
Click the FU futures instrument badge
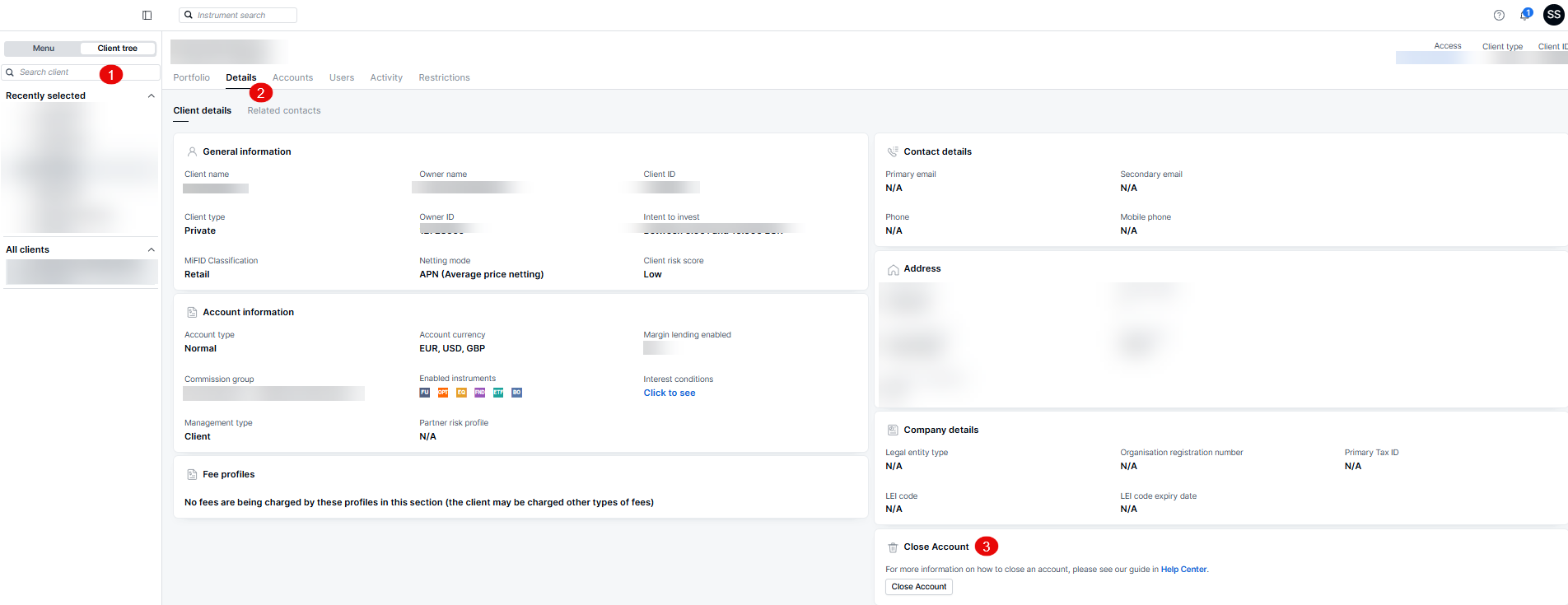[425, 393]
